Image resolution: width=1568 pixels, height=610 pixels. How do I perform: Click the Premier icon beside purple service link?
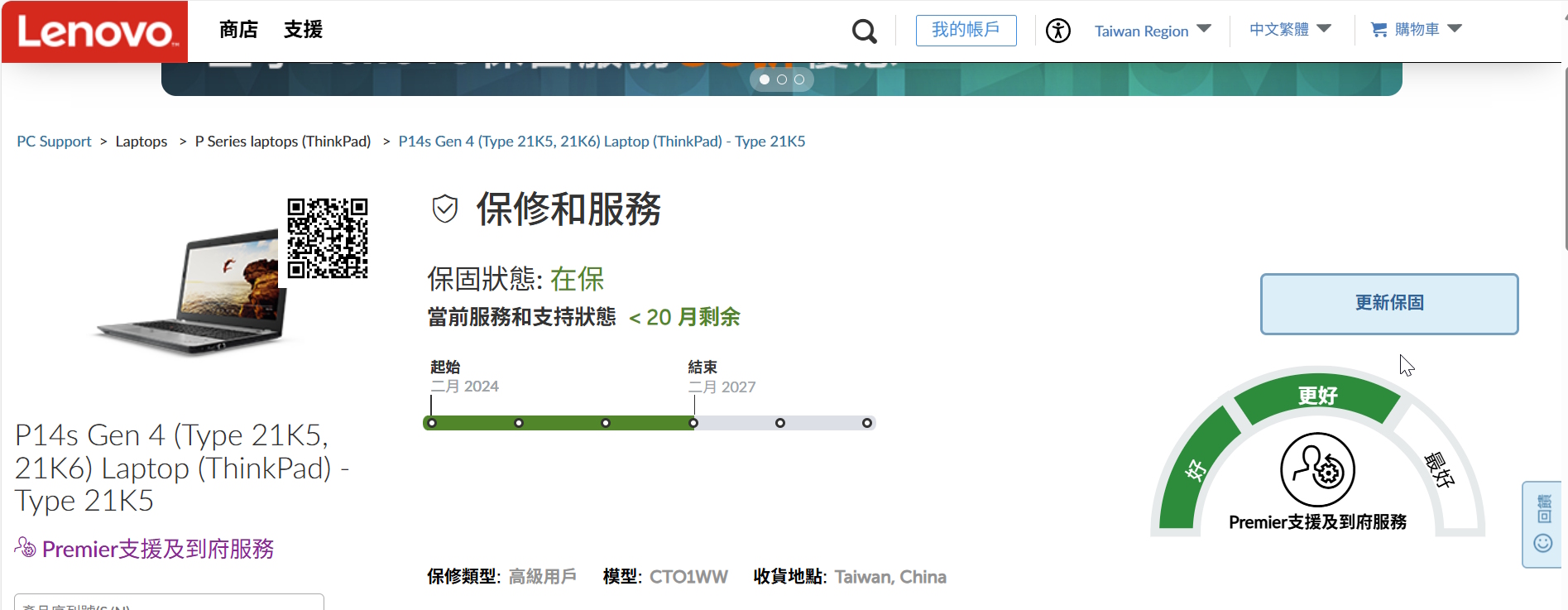[x=26, y=547]
